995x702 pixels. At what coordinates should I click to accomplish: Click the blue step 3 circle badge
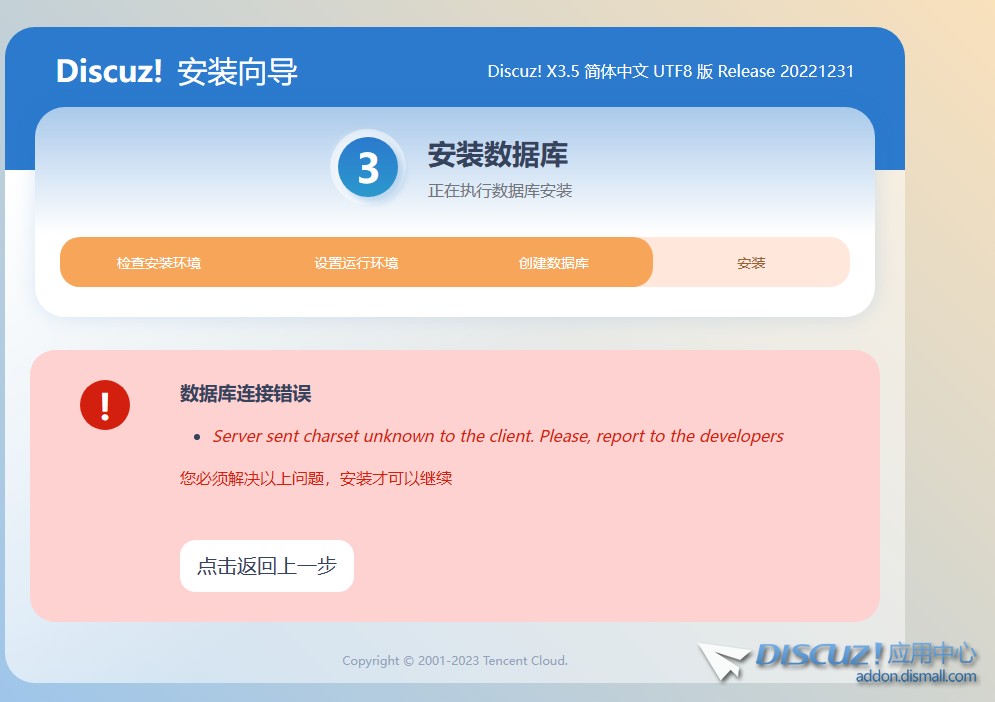pyautogui.click(x=368, y=168)
